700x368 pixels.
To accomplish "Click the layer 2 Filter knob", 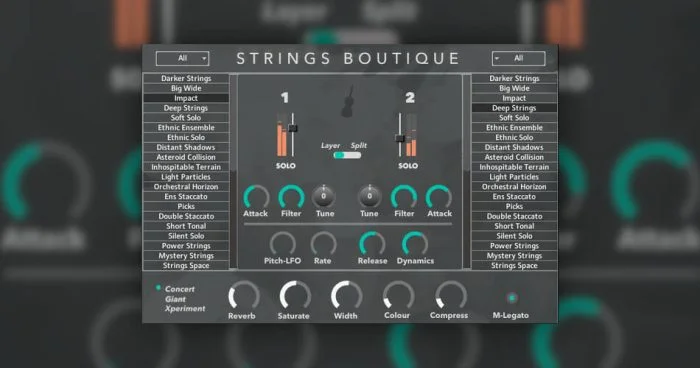I will pos(404,197).
